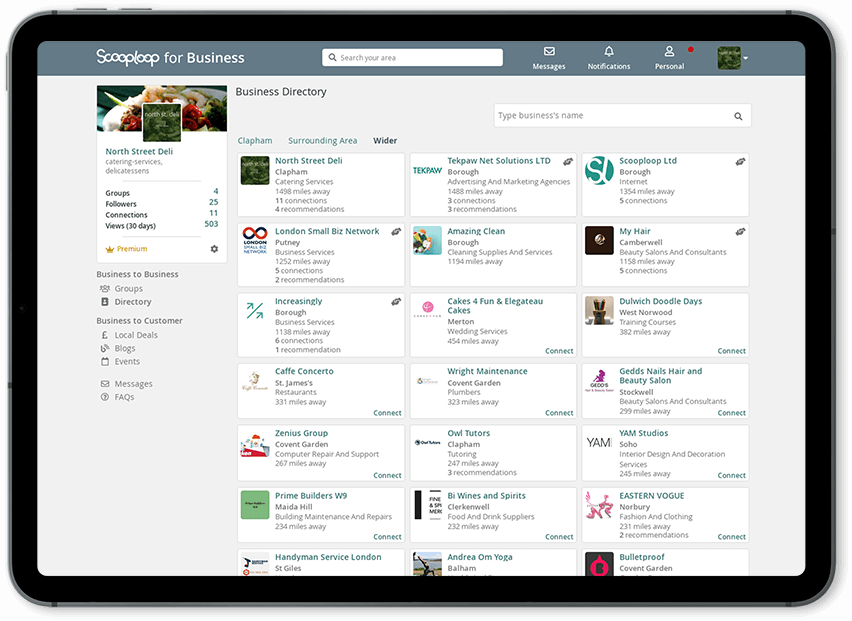Viewport: 852px width, 621px height.
Task: Select the Wider area tab
Action: (385, 141)
